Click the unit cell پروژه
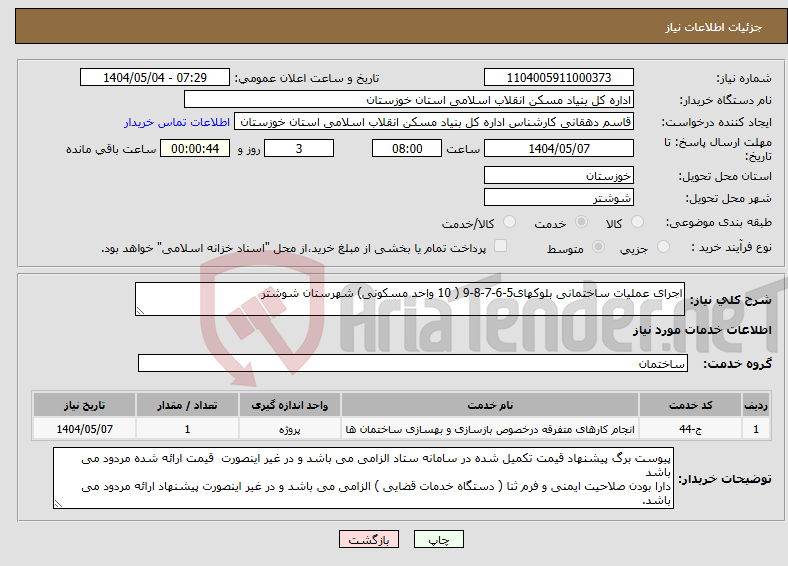Screen dimensions: 788x566 pyautogui.click(x=289, y=429)
